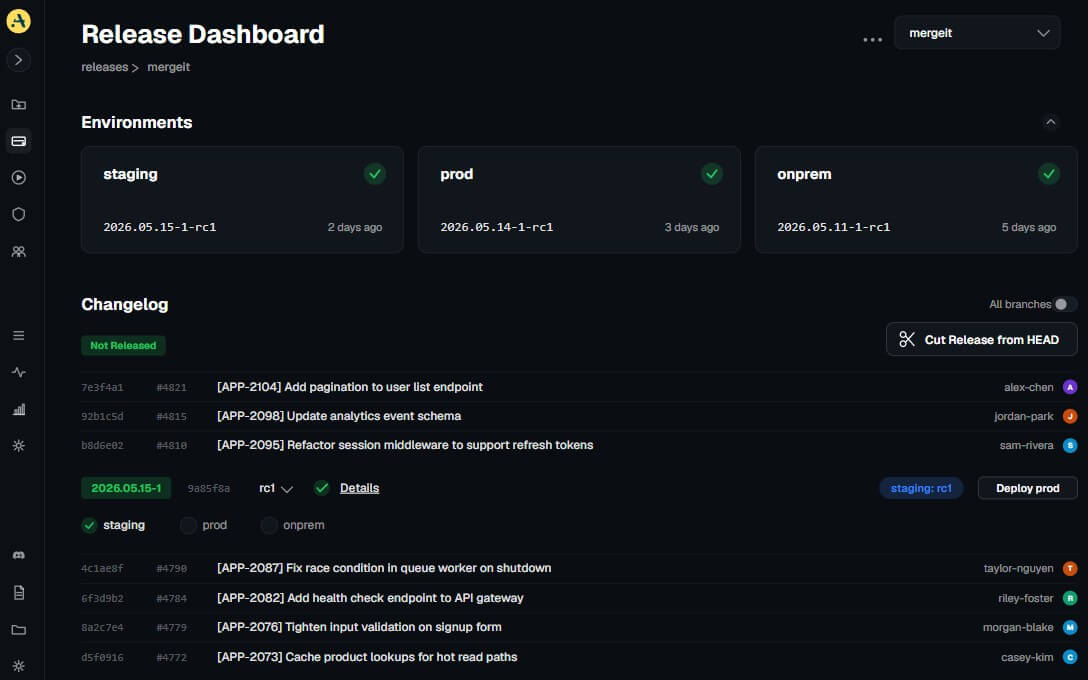Click version 2026.05.11-1-rc1 on onprem card

pos(833,227)
